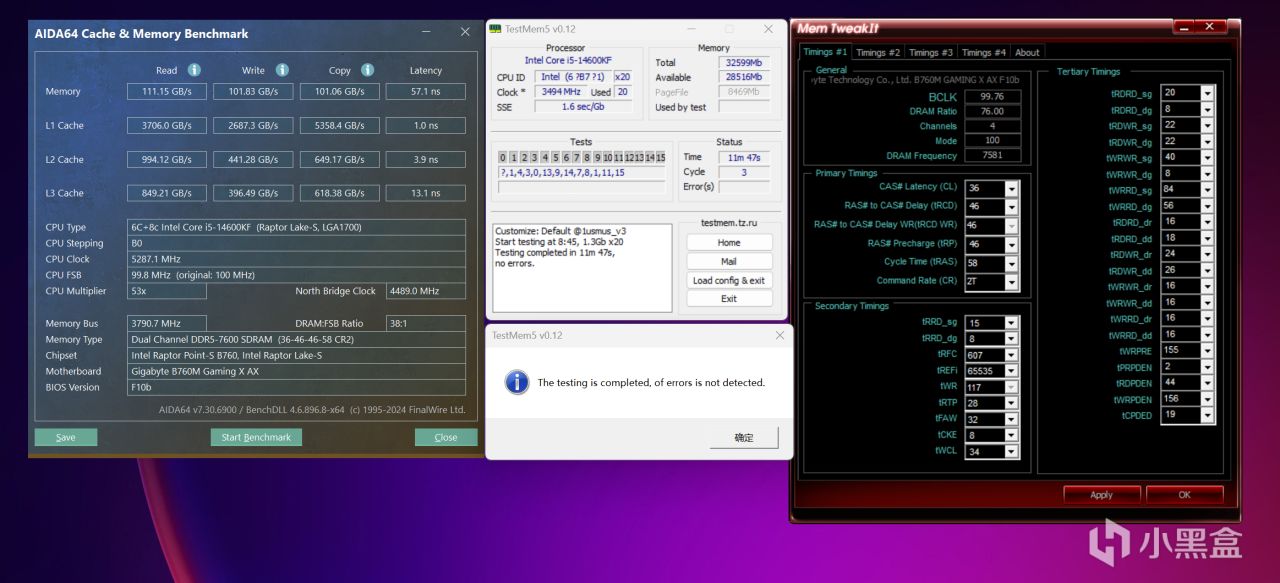The image size is (1280, 583).
Task: Click Memory Latency value 57.1 ns
Action: [426, 91]
